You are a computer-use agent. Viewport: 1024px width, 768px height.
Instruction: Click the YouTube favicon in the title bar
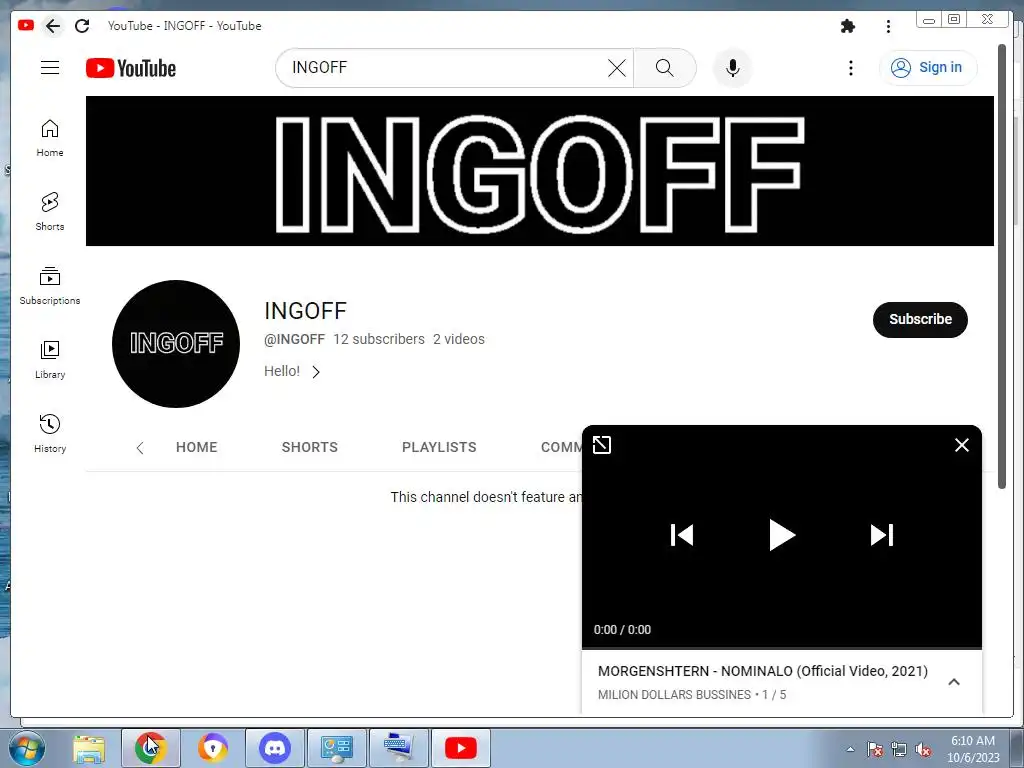pos(26,25)
